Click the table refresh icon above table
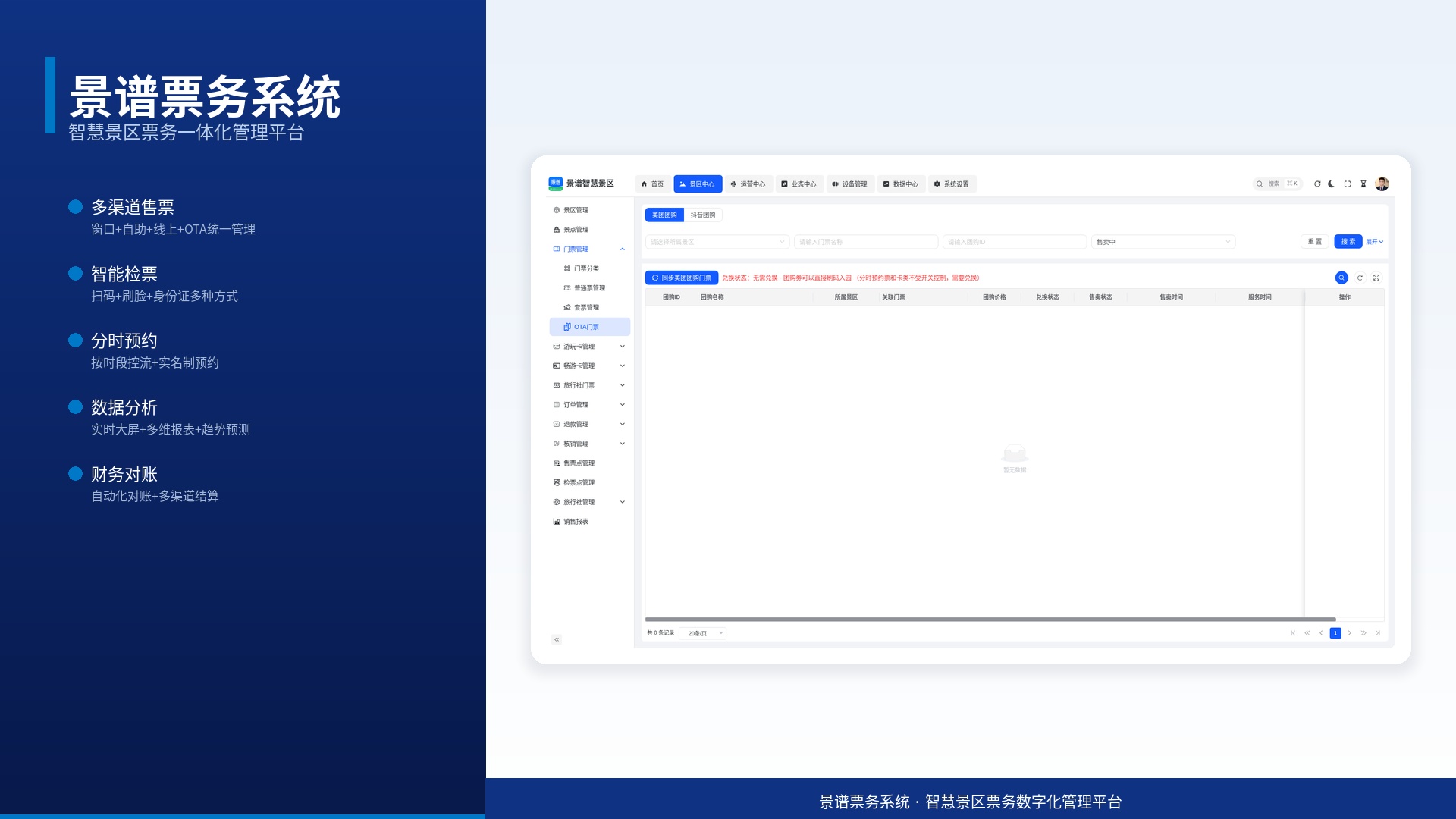Screen dimensions: 1456x819 coord(1360,278)
